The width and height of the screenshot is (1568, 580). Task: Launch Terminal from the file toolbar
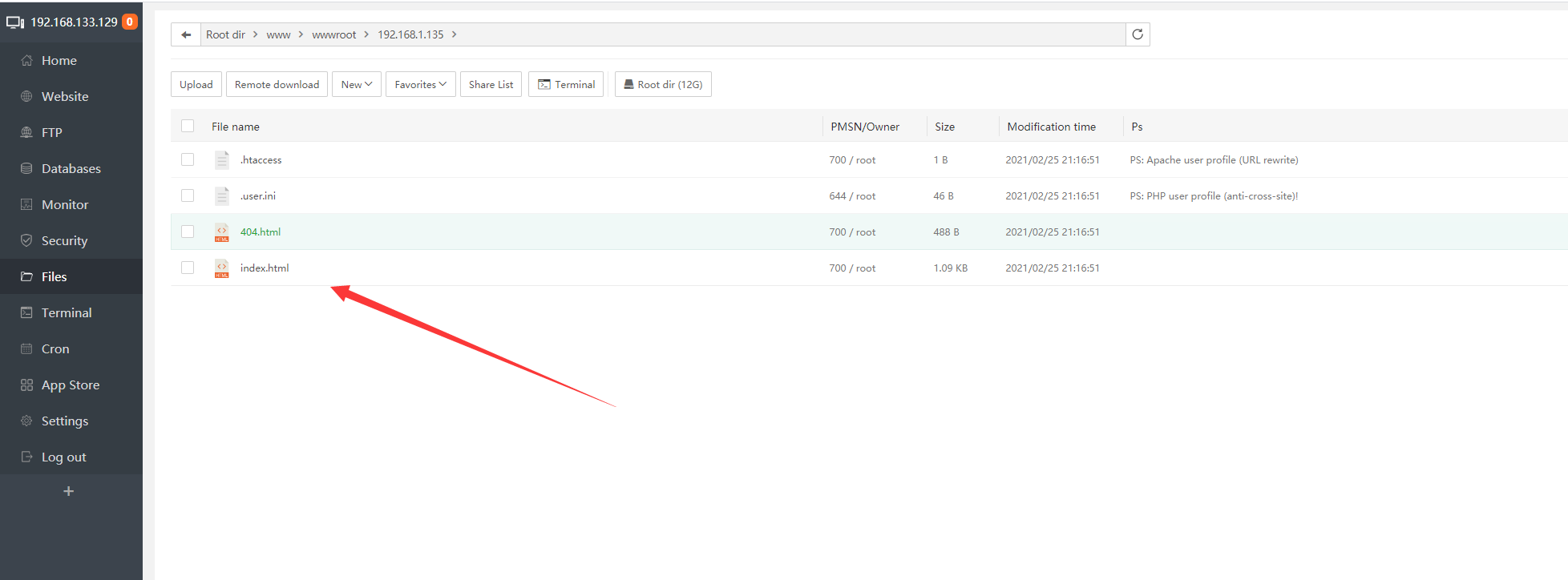566,84
